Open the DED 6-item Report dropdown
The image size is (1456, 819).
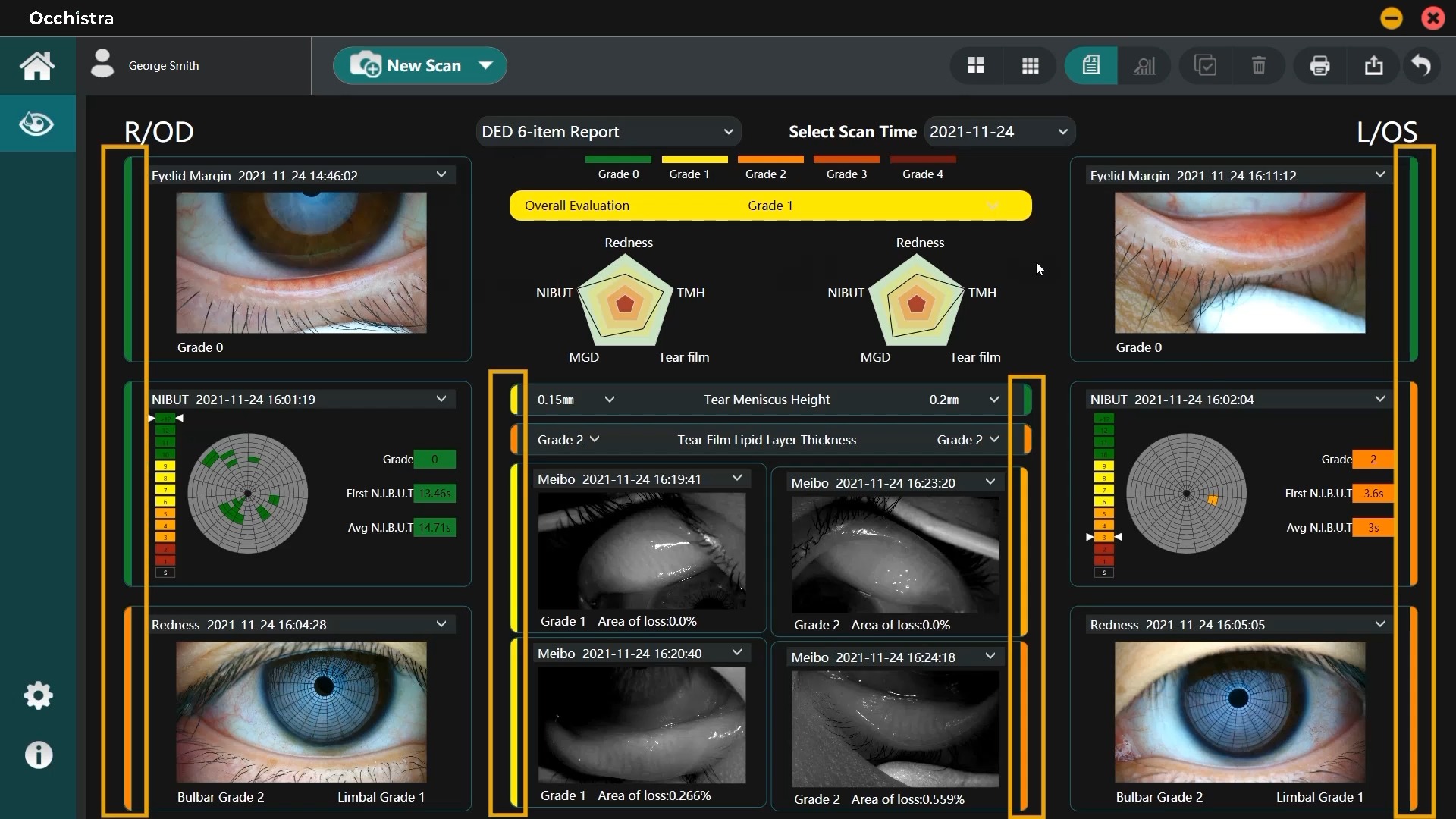click(609, 132)
